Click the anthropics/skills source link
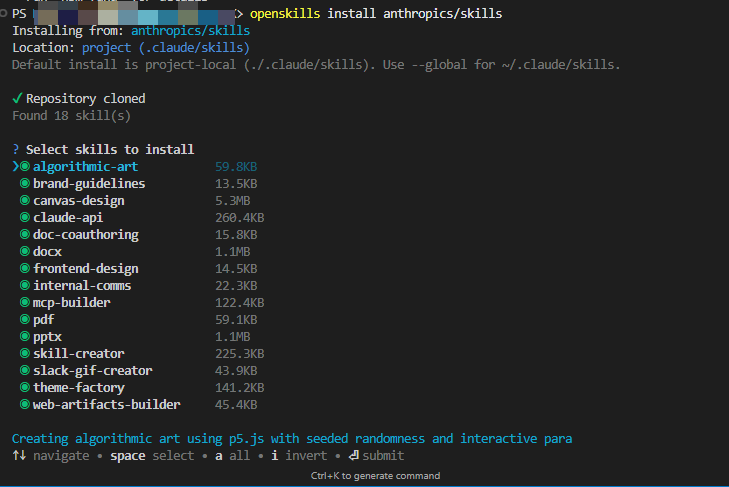 point(191,31)
